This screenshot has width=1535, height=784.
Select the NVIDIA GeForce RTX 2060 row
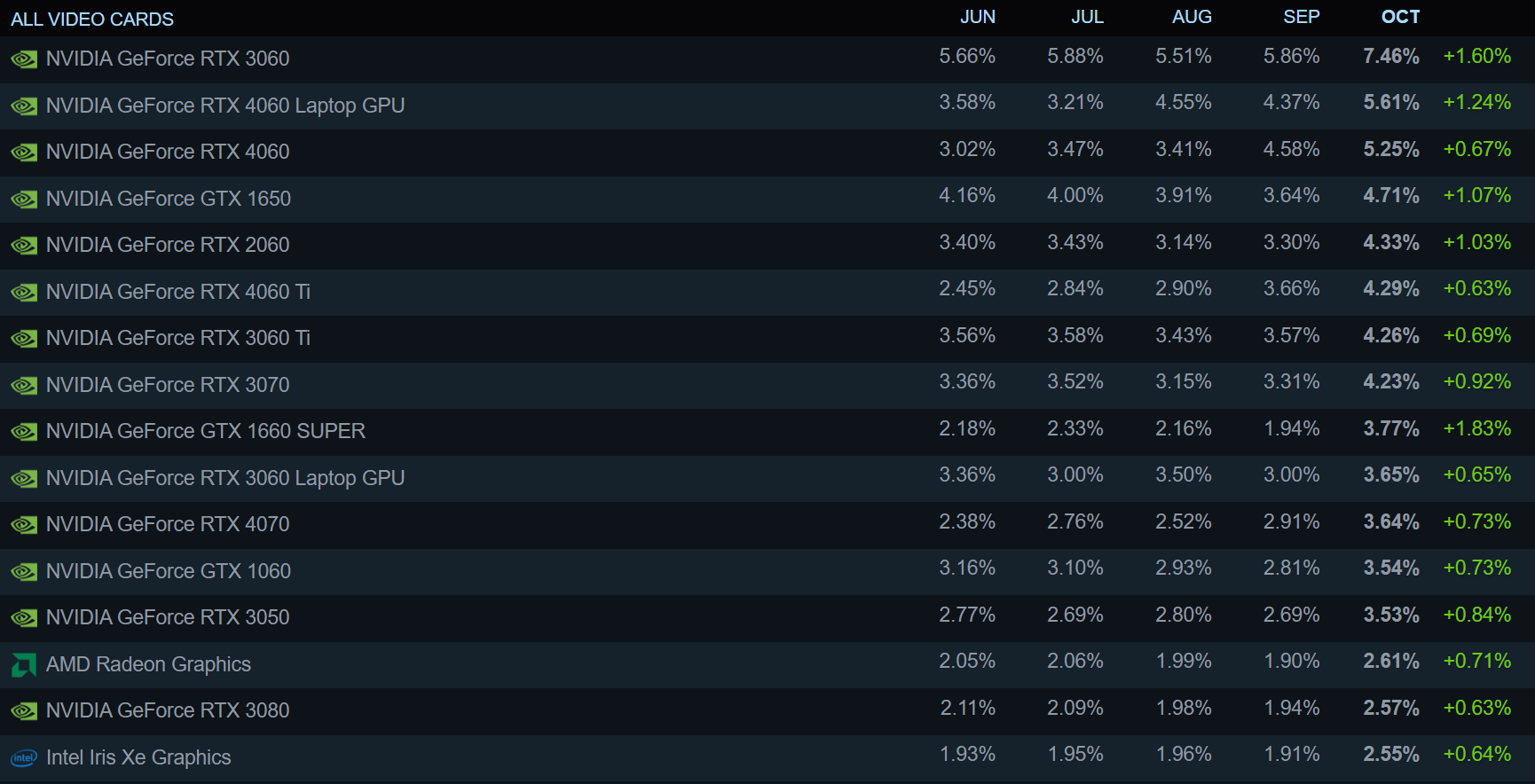point(168,245)
